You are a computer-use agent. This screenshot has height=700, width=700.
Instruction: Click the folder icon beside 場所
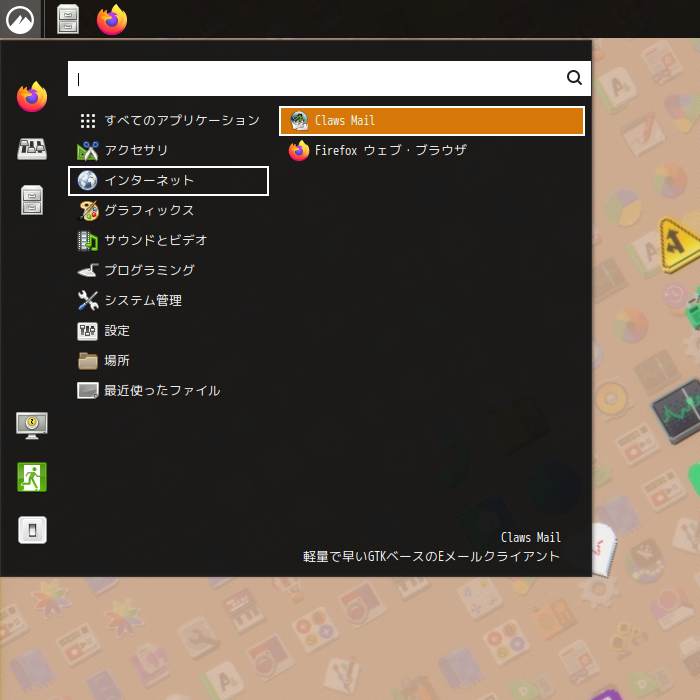click(x=88, y=361)
